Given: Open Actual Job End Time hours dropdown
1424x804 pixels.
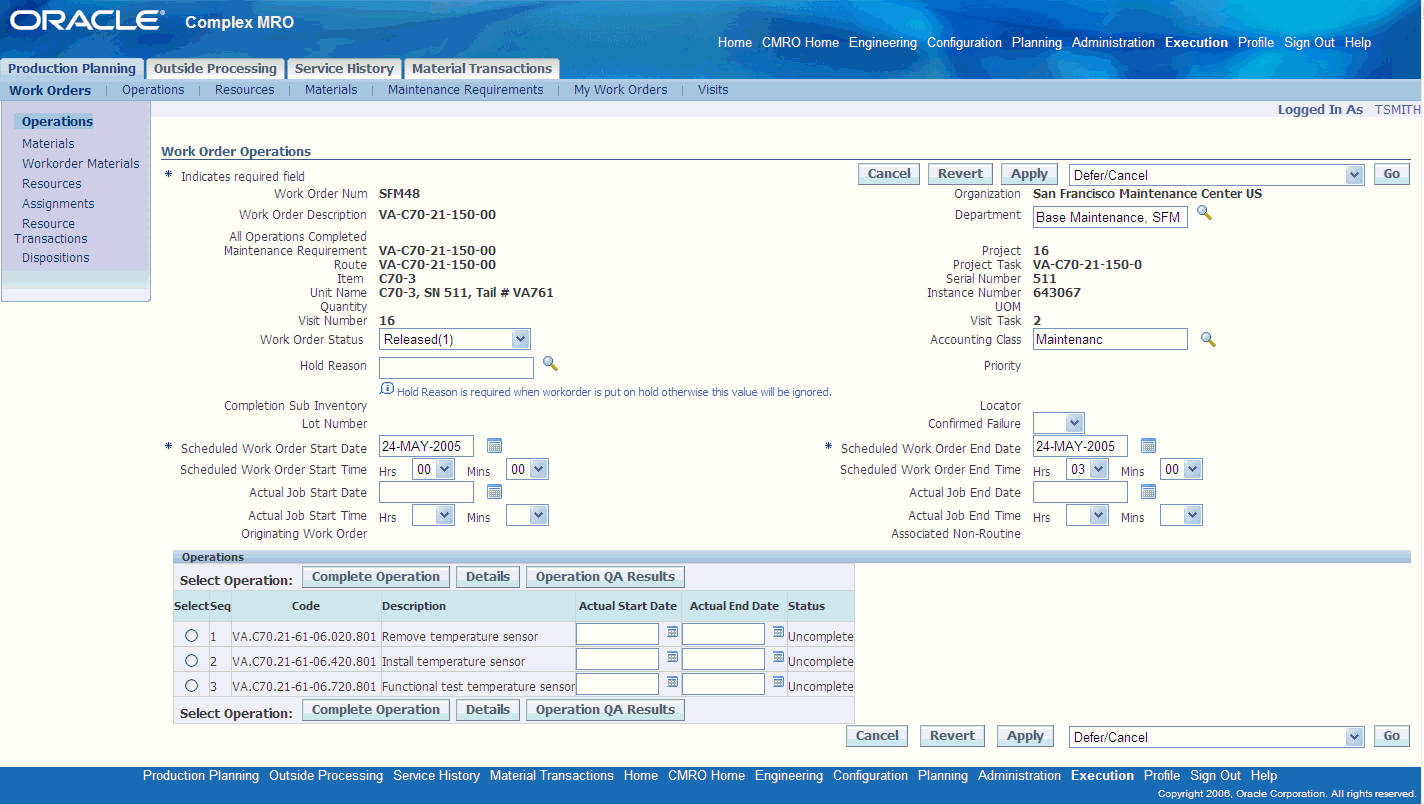Looking at the screenshot, I should pos(1087,516).
